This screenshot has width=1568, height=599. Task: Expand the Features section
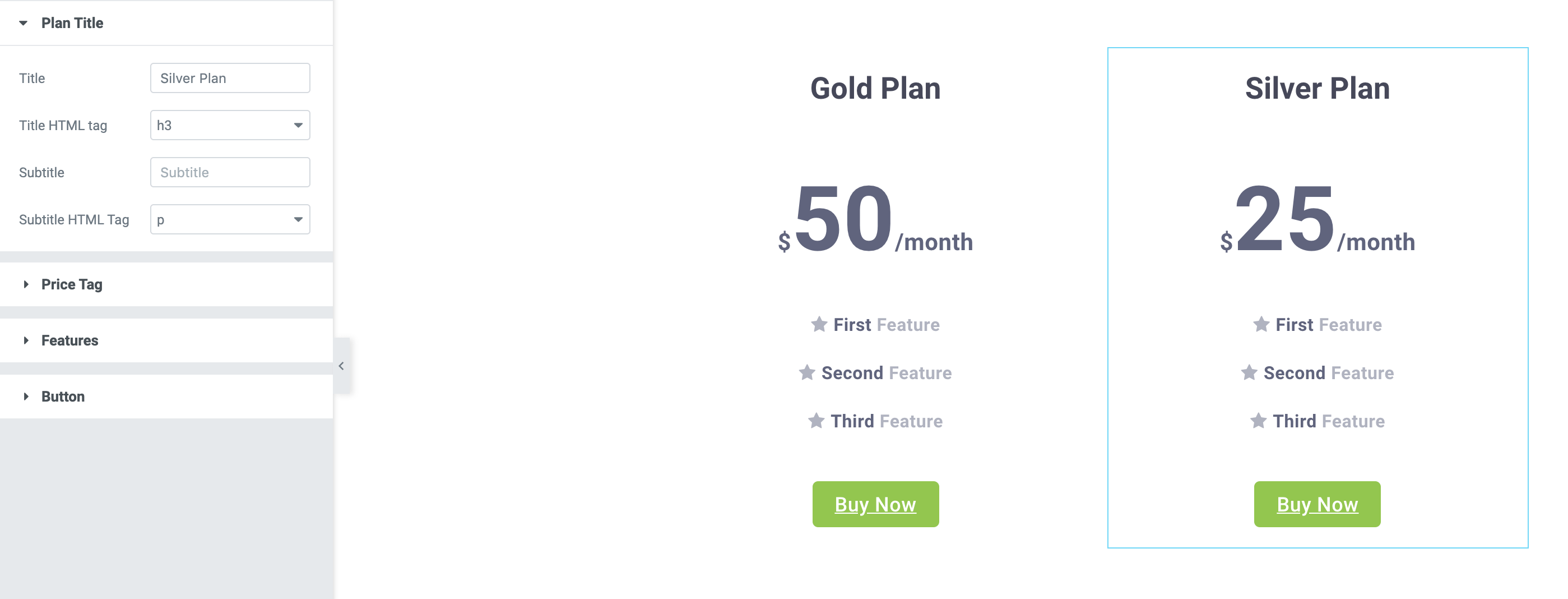pyautogui.click(x=69, y=340)
